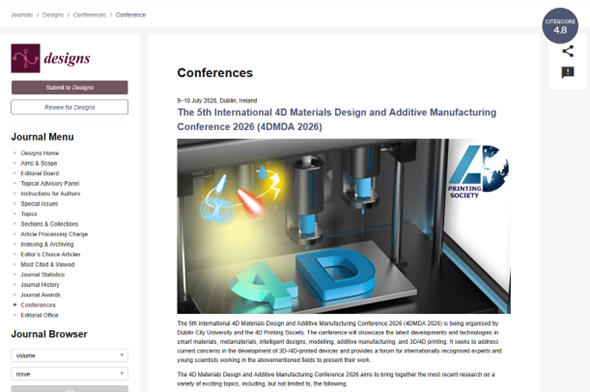This screenshot has width=590, height=392.
Task: Click the CiteScore 4.8 badge
Action: point(560,26)
